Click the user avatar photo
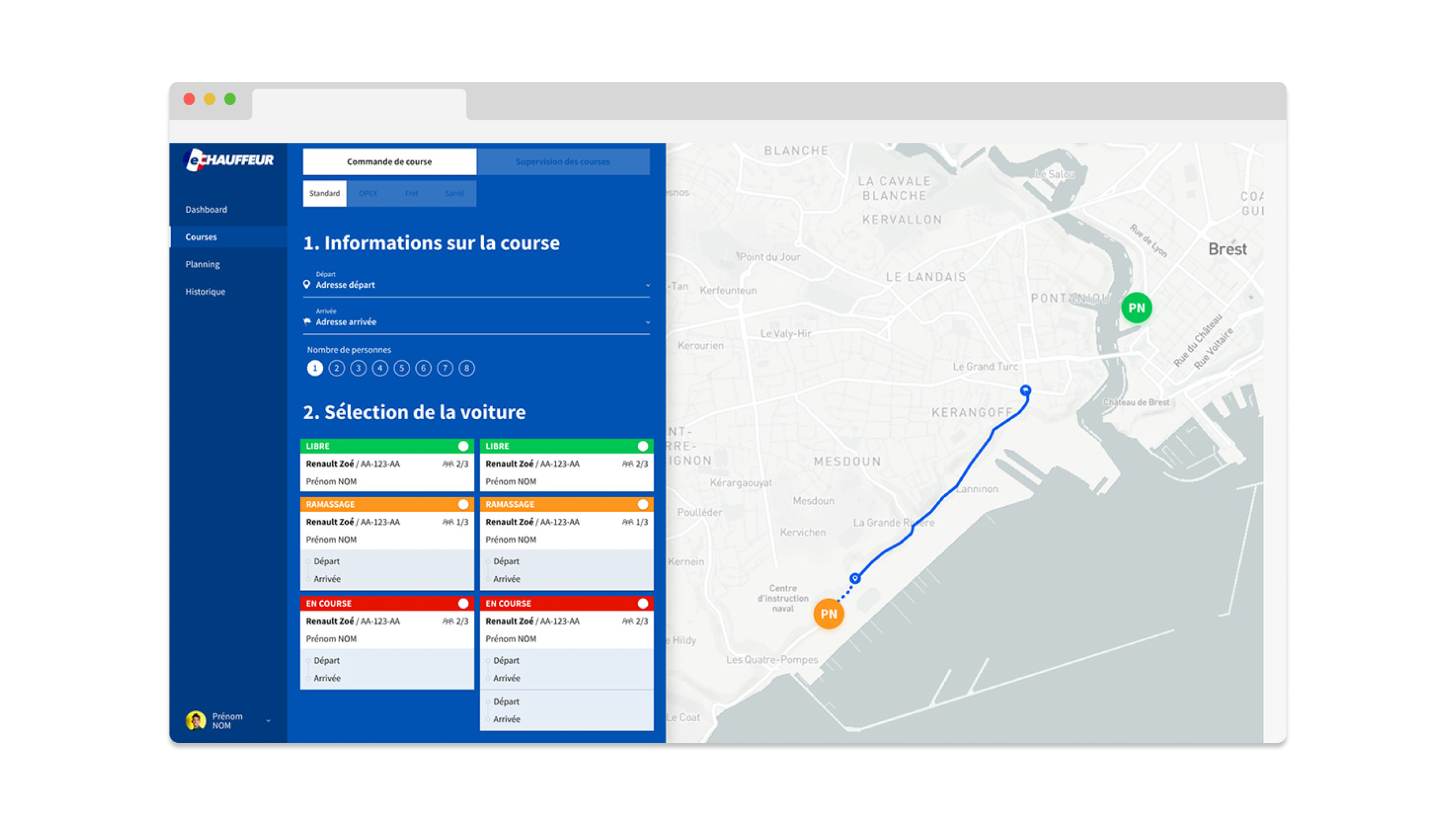1456x819 pixels. pyautogui.click(x=196, y=720)
